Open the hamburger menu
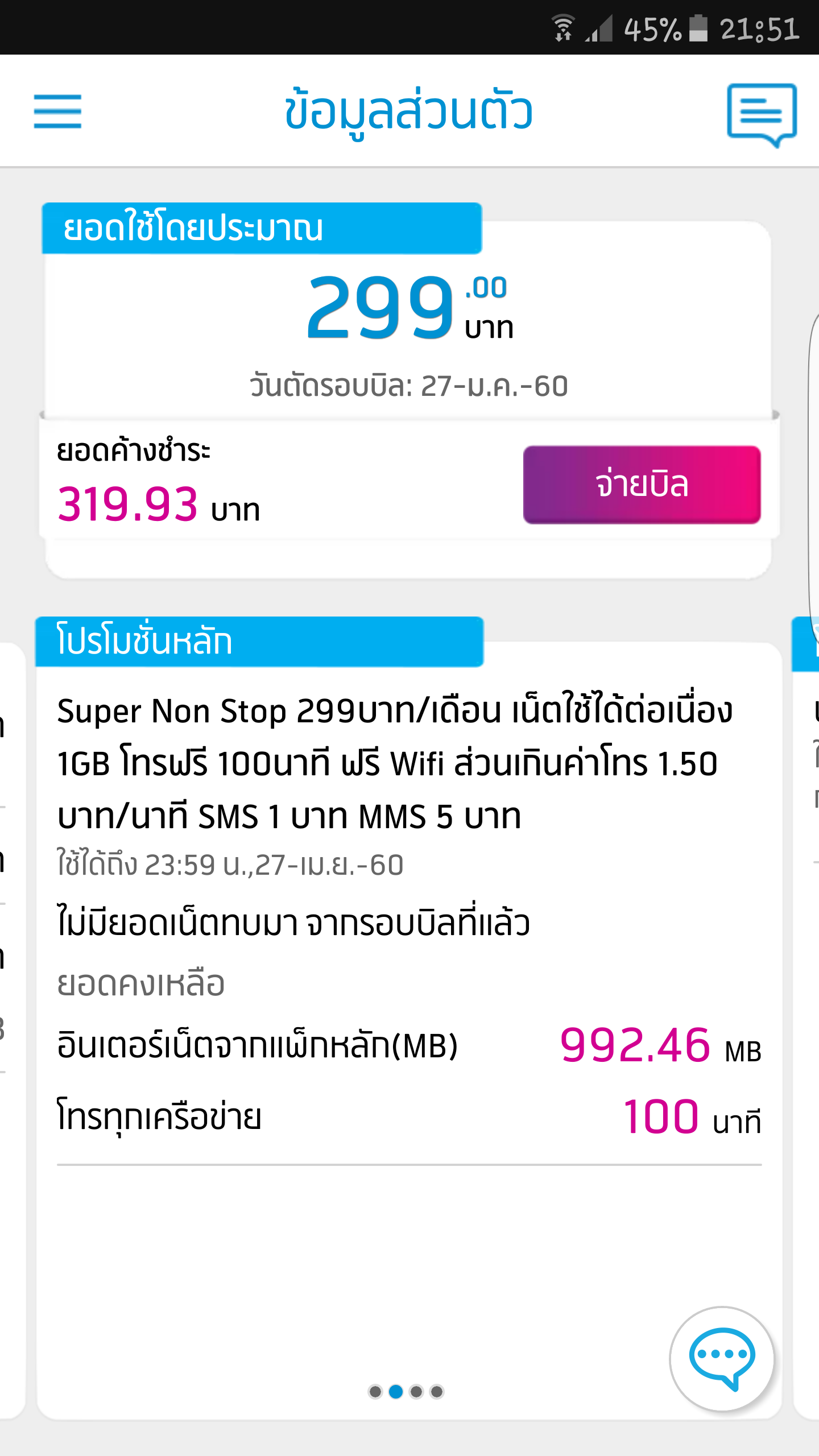The width and height of the screenshot is (819, 1456). (x=57, y=111)
